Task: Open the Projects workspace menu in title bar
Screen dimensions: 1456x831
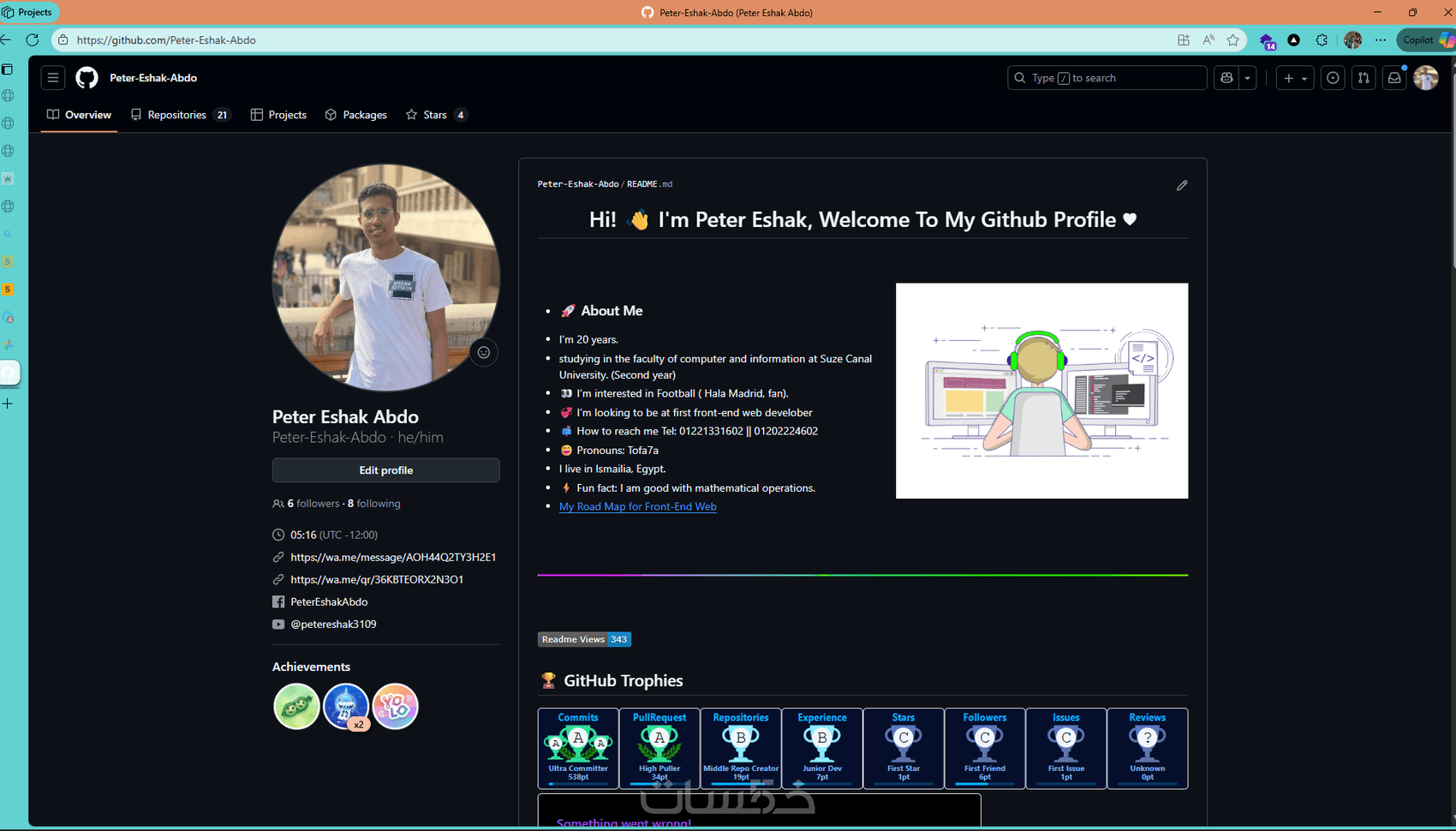Action: pyautogui.click(x=27, y=13)
